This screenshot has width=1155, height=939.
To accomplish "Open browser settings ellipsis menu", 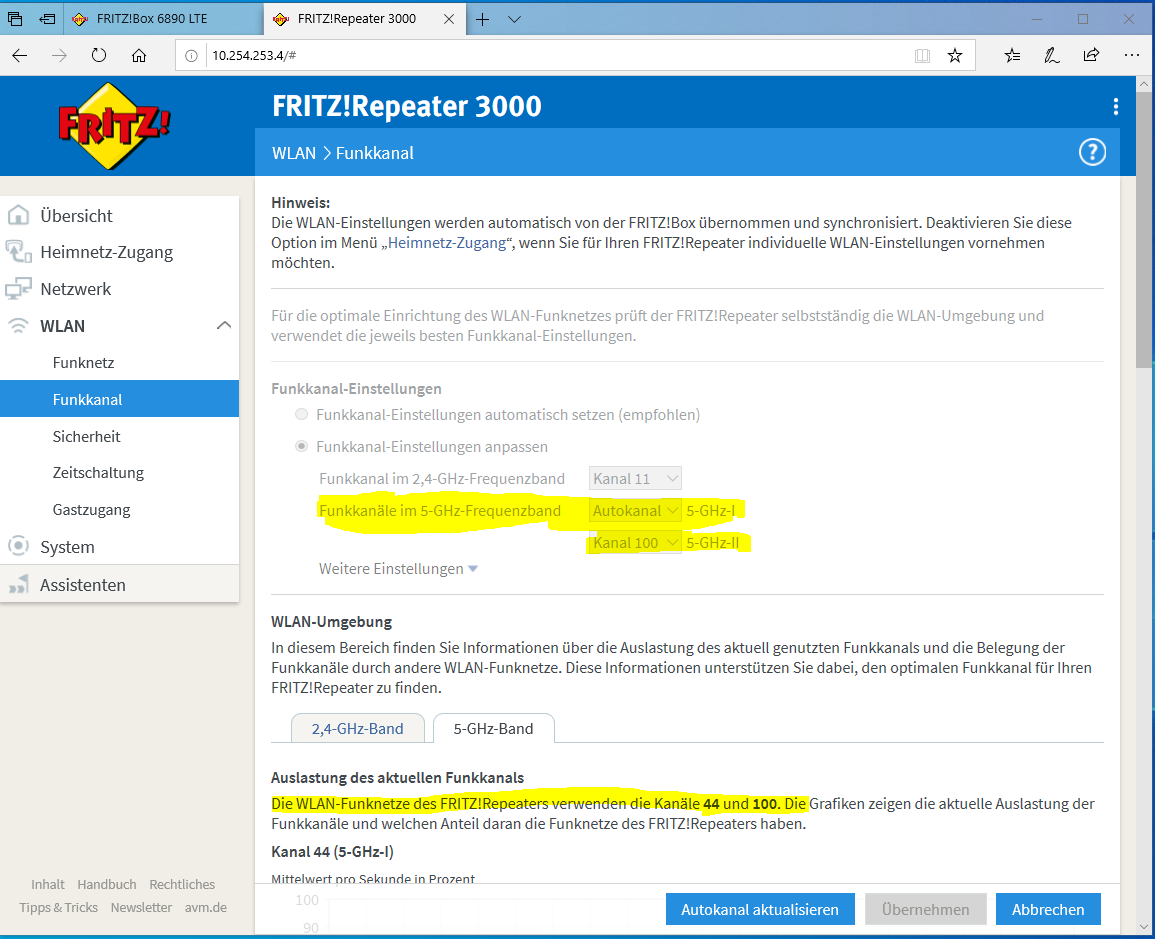I will pos(1131,55).
